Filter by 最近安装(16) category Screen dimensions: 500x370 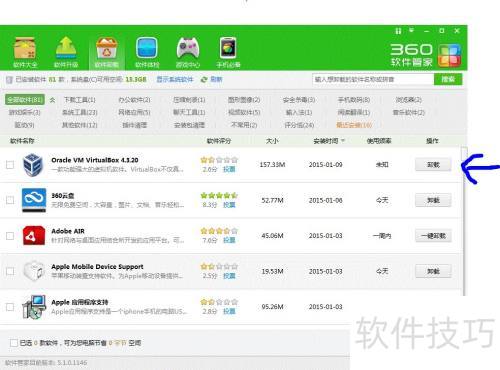(x=354, y=125)
